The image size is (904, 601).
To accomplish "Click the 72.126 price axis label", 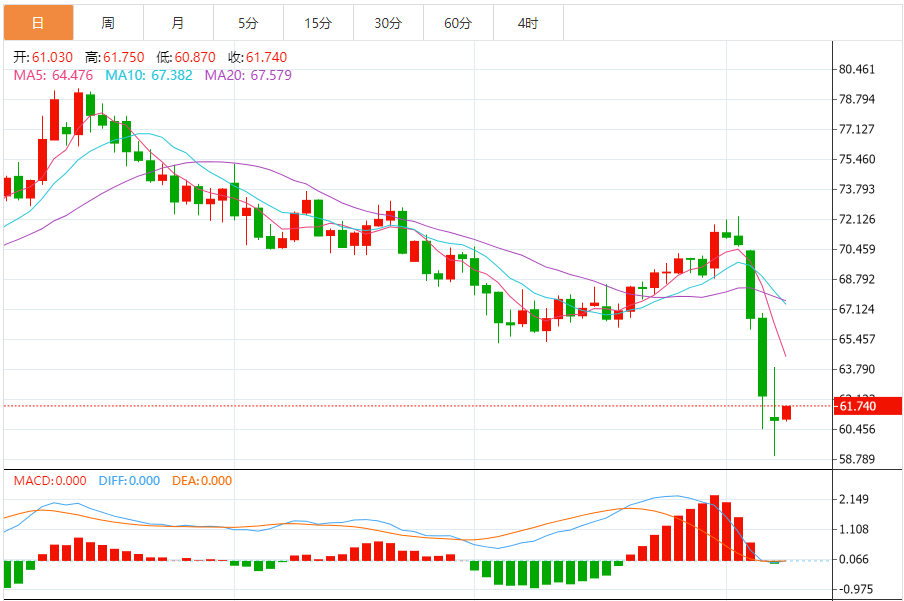I will point(857,219).
